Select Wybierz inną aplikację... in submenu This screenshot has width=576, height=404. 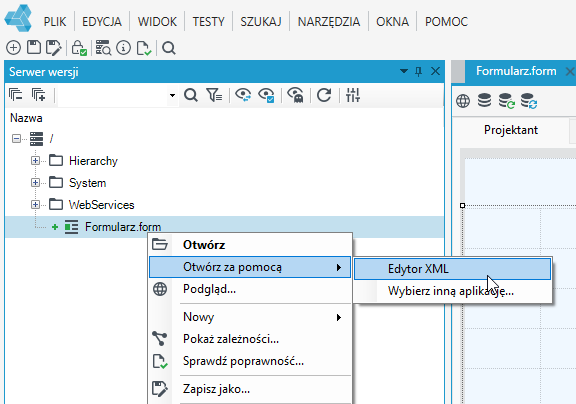point(453,291)
